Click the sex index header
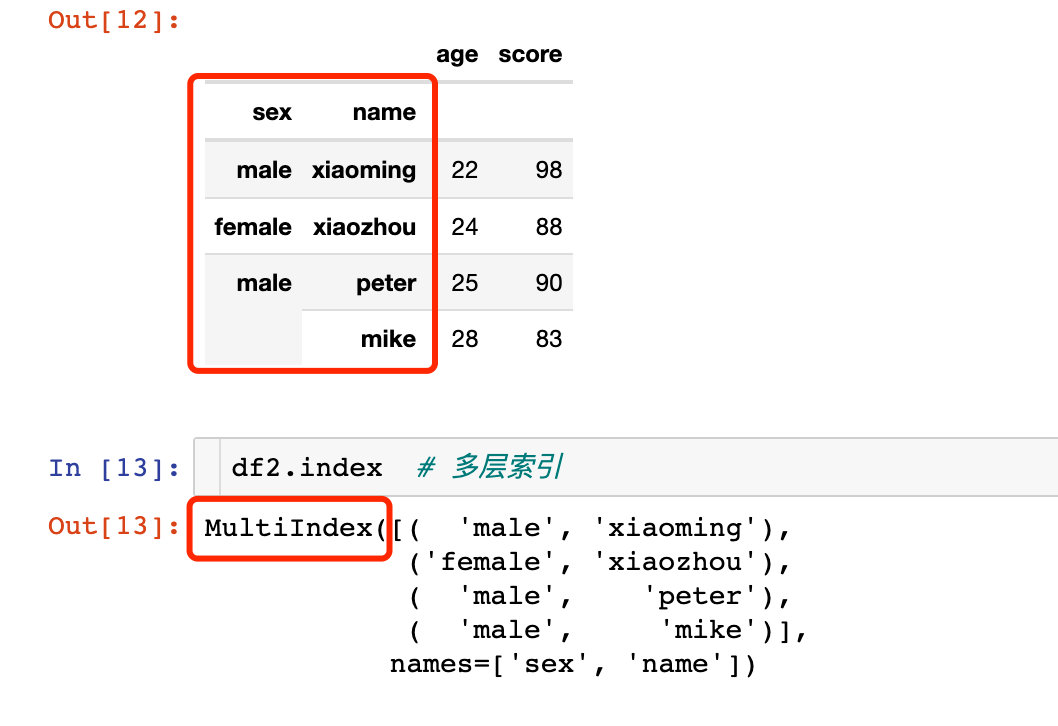This screenshot has width=1058, height=726. pos(272,112)
